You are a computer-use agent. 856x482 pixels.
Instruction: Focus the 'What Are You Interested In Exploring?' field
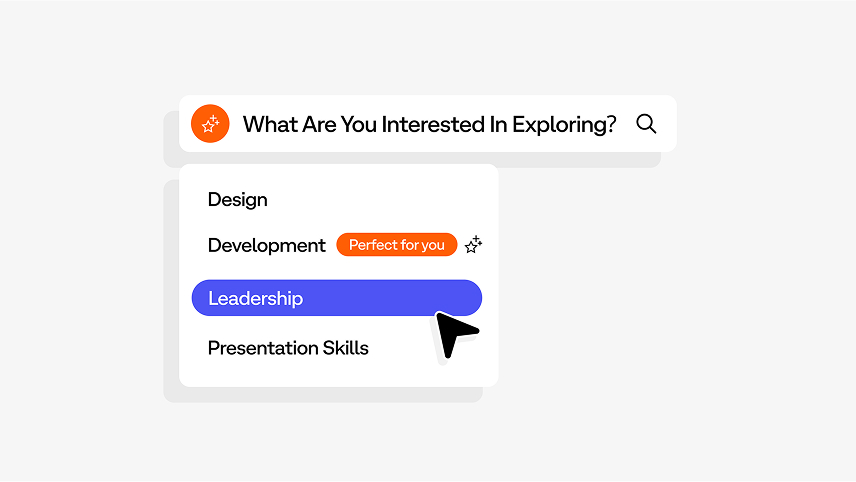pos(428,124)
